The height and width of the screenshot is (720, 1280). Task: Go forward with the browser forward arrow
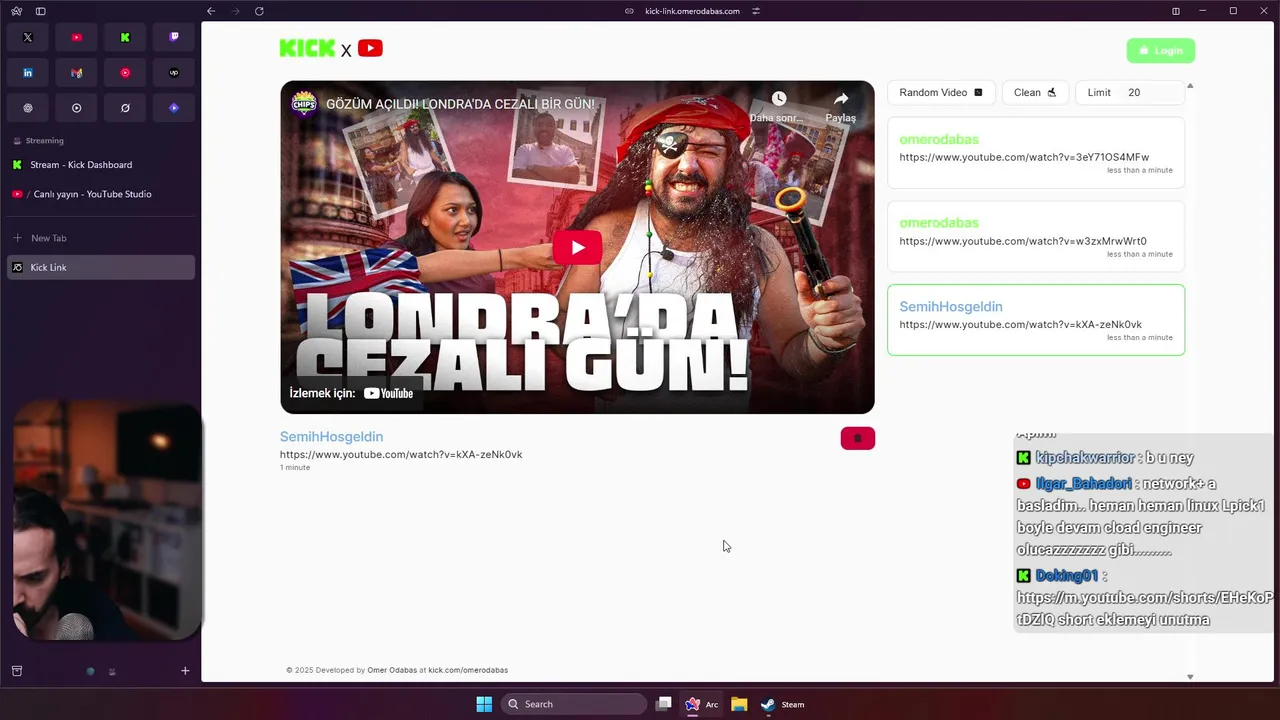pos(235,11)
